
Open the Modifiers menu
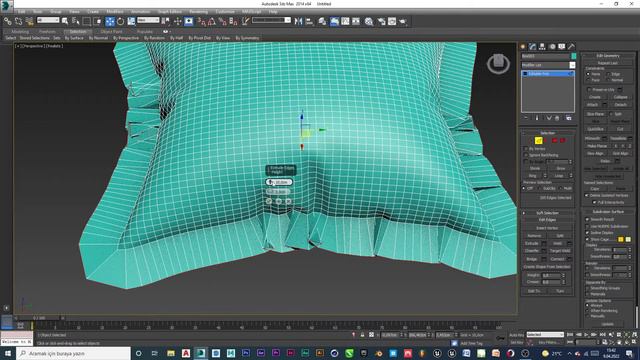point(115,12)
